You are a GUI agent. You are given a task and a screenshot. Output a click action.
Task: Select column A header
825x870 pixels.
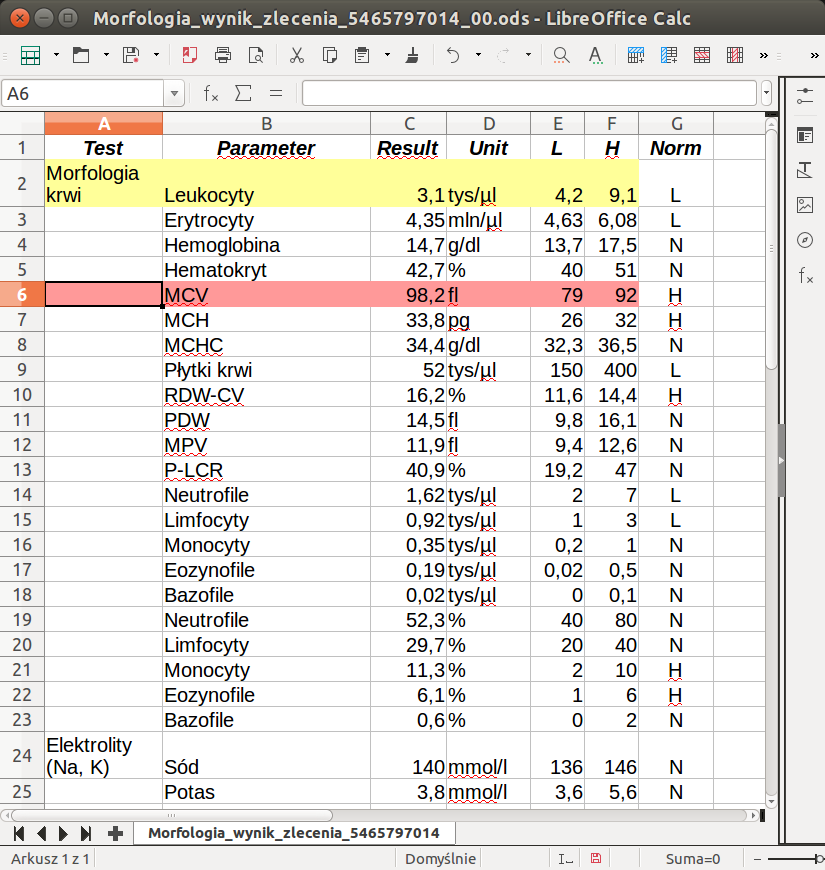click(x=104, y=123)
